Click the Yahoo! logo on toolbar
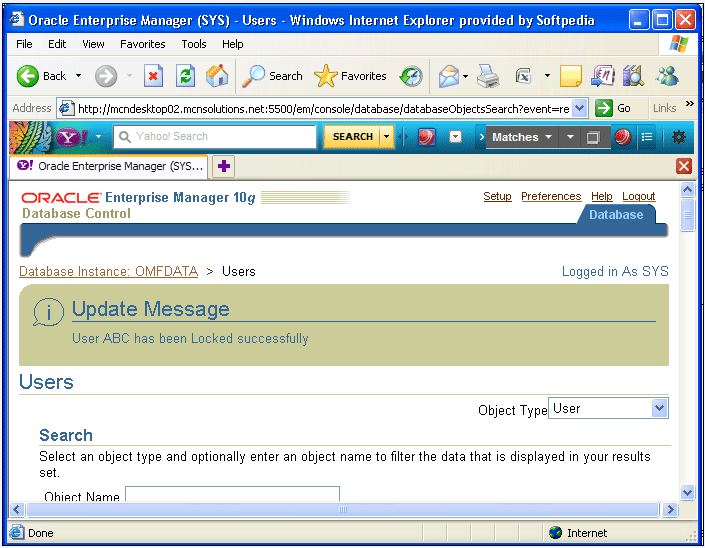The height and width of the screenshot is (548, 705). pos(71,137)
